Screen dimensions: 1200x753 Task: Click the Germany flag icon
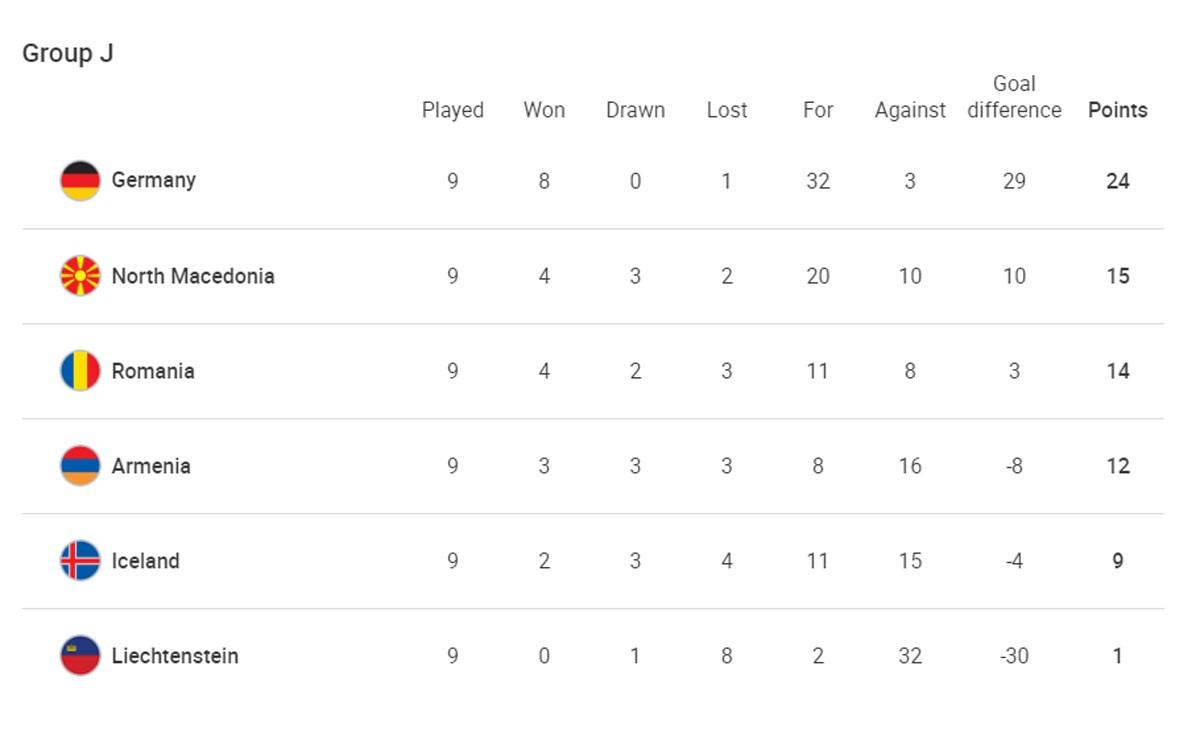click(x=80, y=181)
